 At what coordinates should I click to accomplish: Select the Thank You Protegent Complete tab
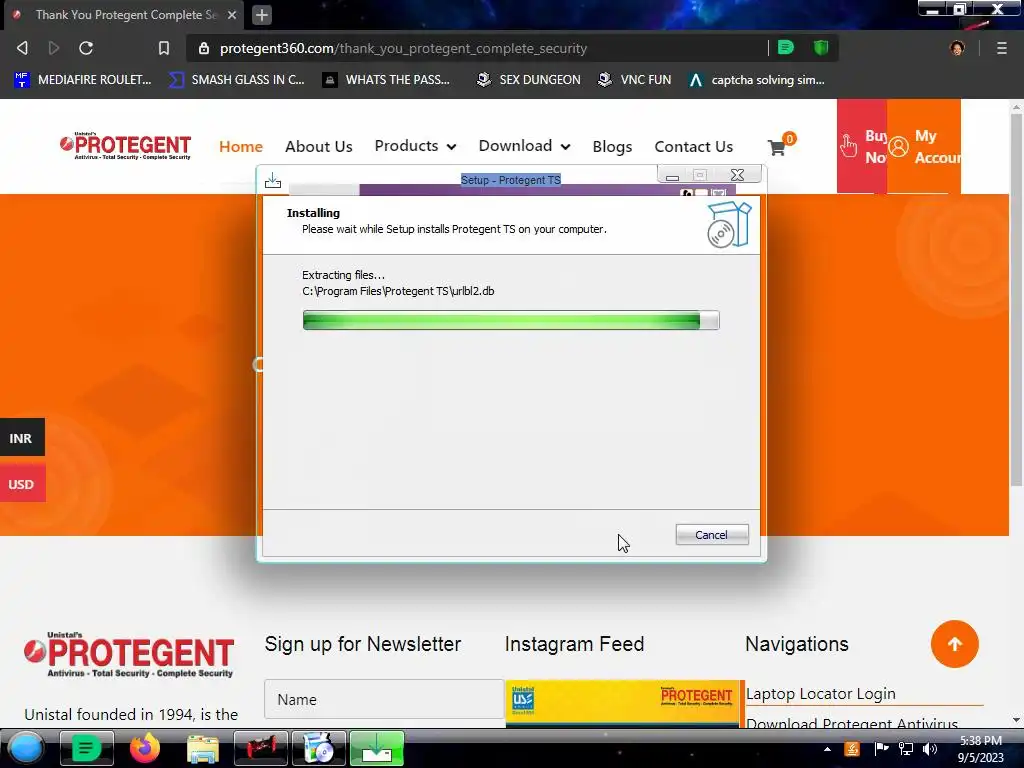tap(124, 15)
